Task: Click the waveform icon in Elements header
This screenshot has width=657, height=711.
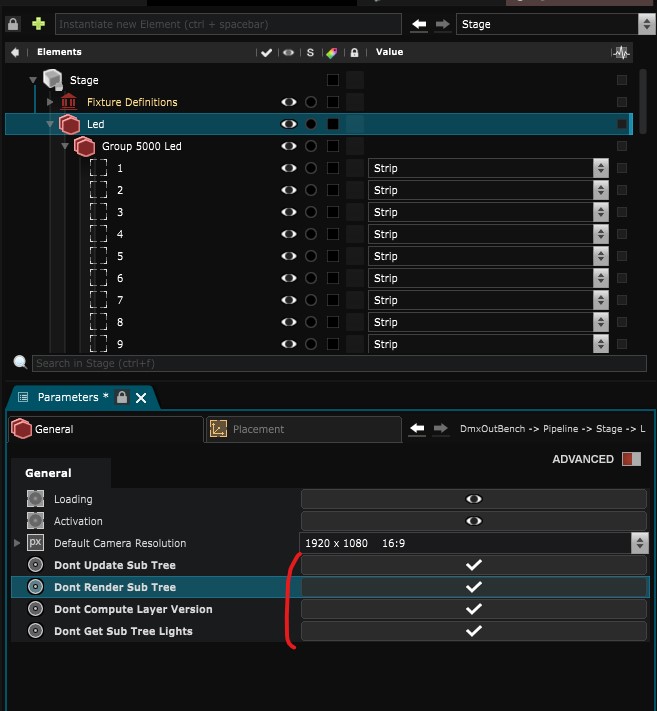Action: coord(622,52)
